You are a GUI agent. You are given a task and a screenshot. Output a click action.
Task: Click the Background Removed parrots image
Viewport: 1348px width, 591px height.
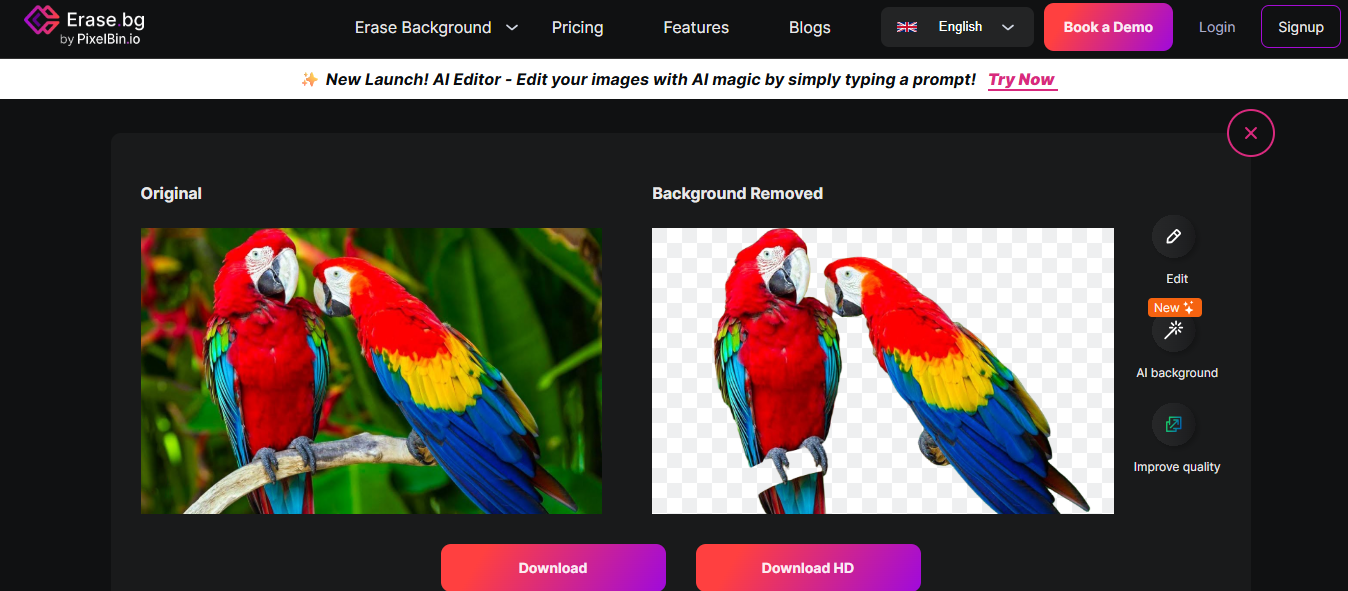tap(883, 371)
